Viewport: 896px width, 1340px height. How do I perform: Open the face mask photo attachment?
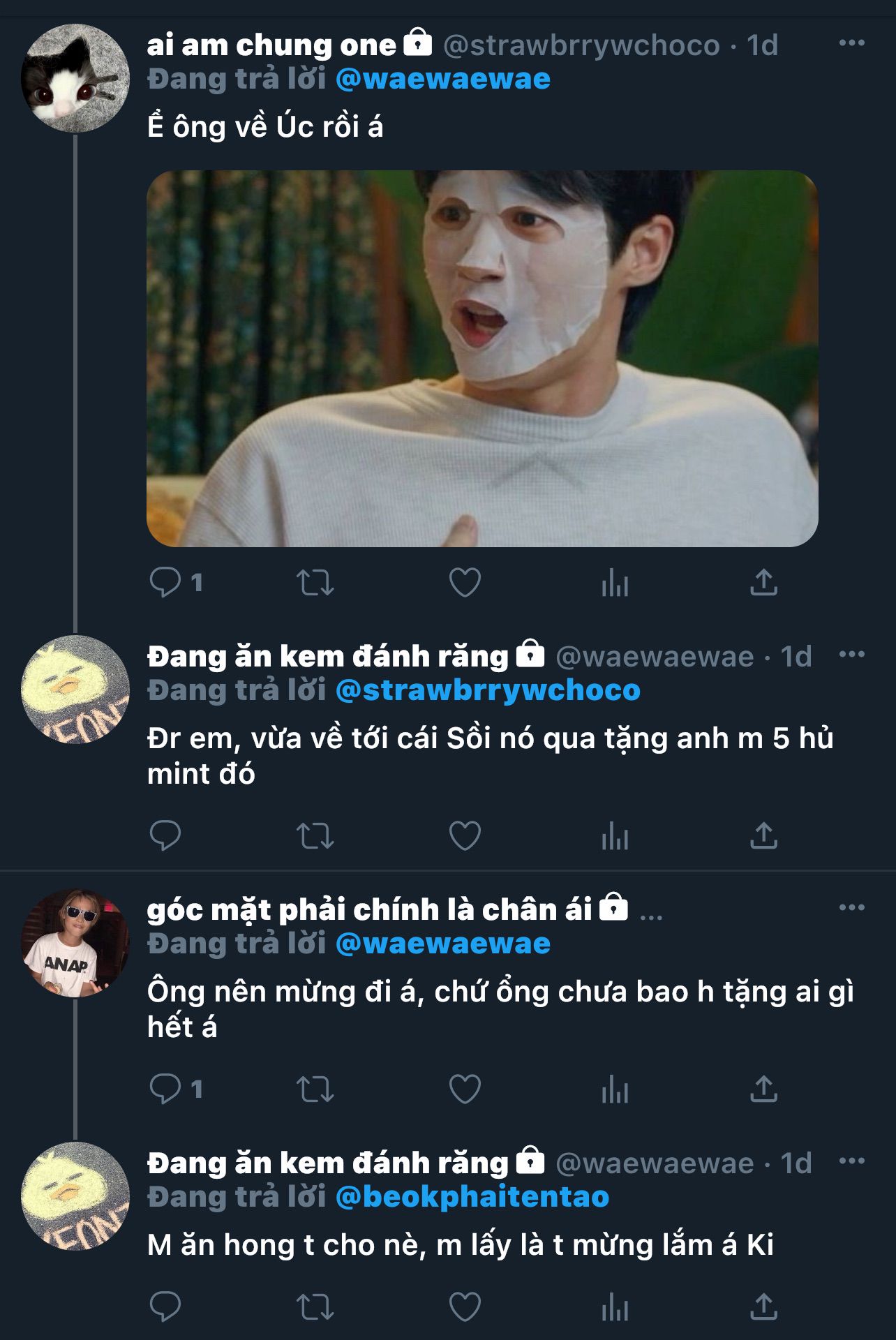[481, 358]
